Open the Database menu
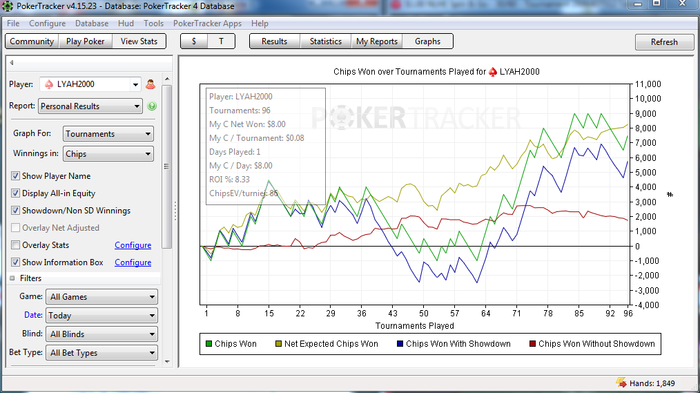This screenshot has height=393, width=700. tap(92, 23)
